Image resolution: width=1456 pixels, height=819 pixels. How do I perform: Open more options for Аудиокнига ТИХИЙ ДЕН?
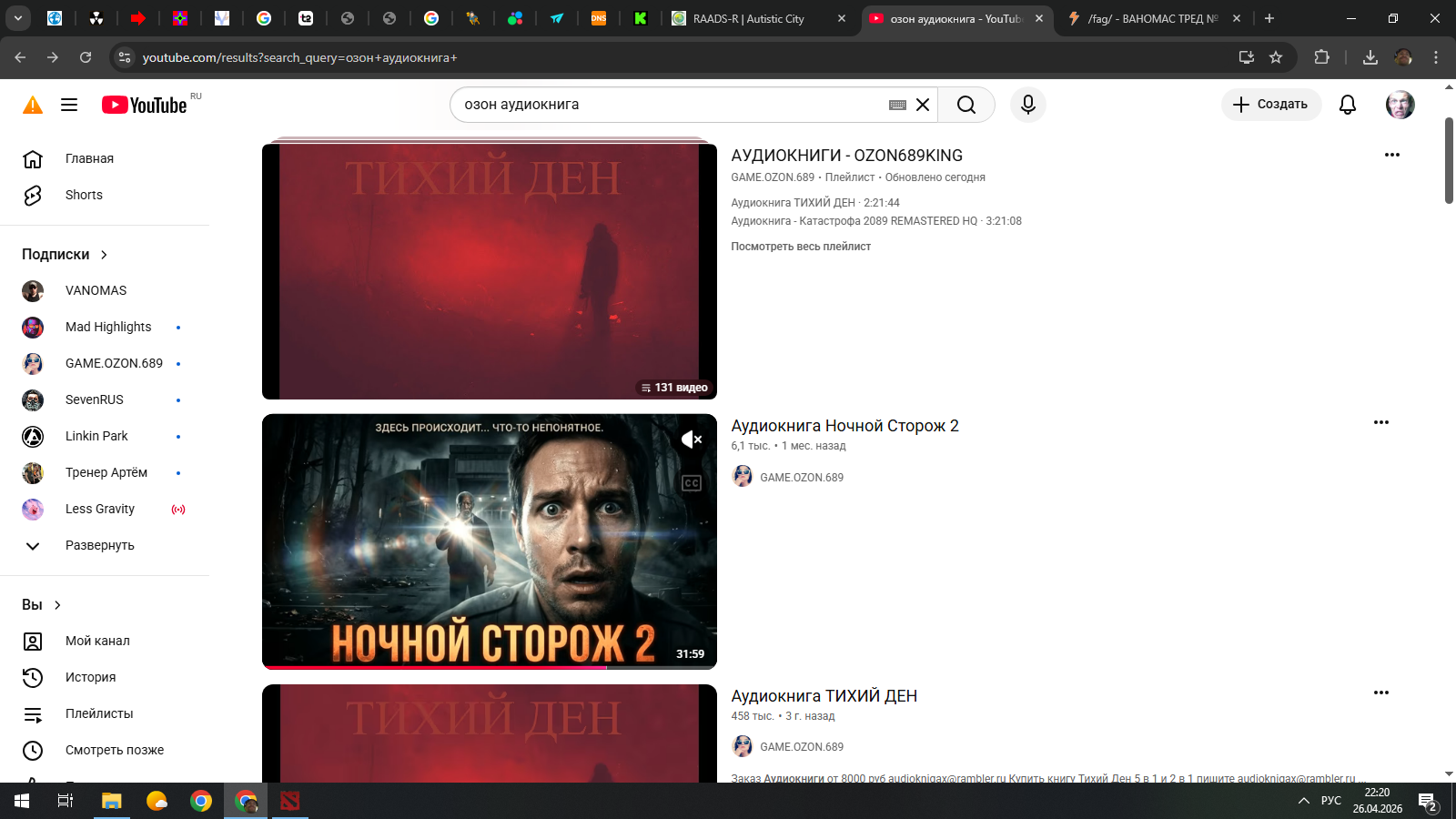coord(1381,693)
